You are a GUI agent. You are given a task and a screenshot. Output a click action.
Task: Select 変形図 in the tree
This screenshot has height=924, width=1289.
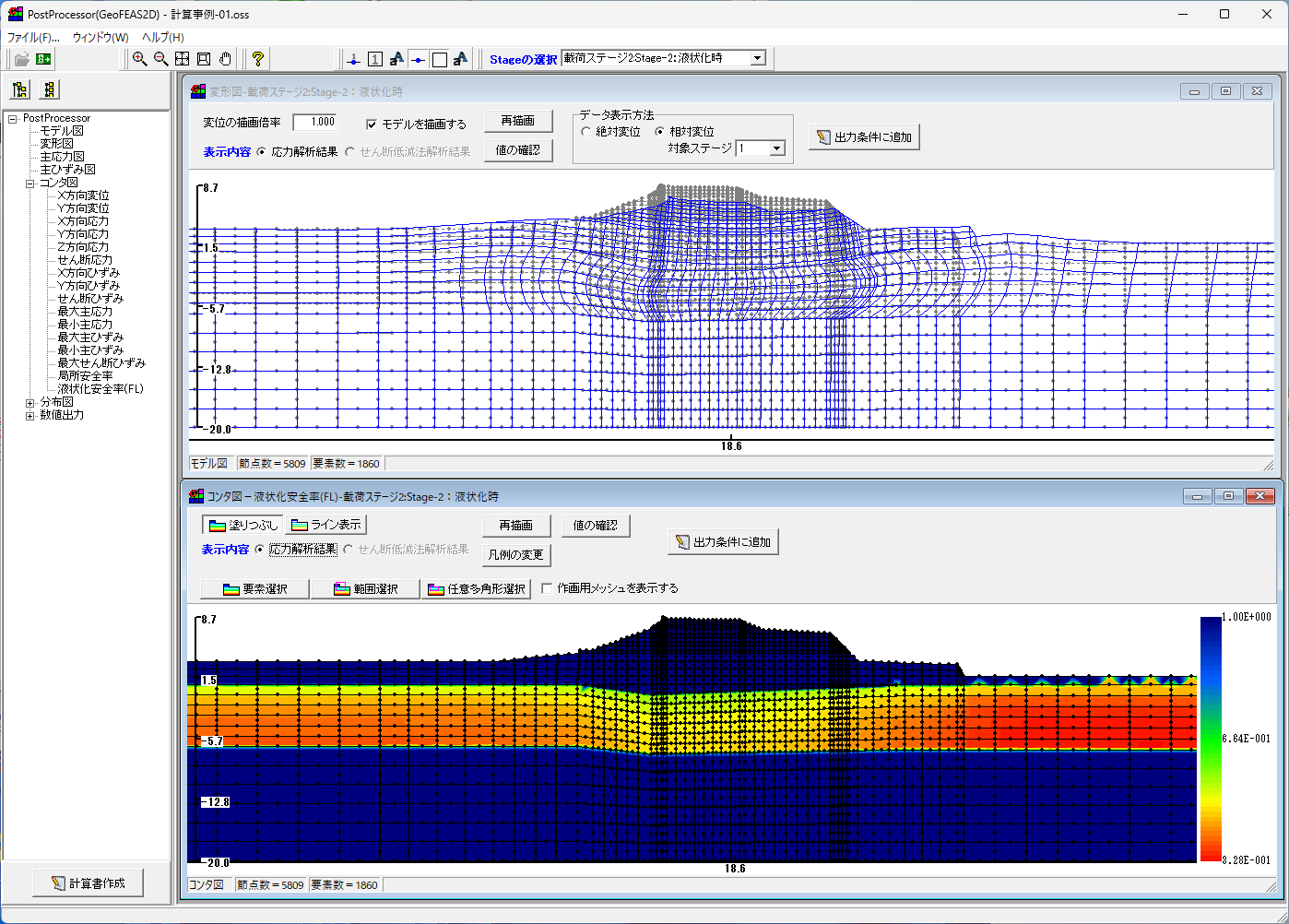56,144
